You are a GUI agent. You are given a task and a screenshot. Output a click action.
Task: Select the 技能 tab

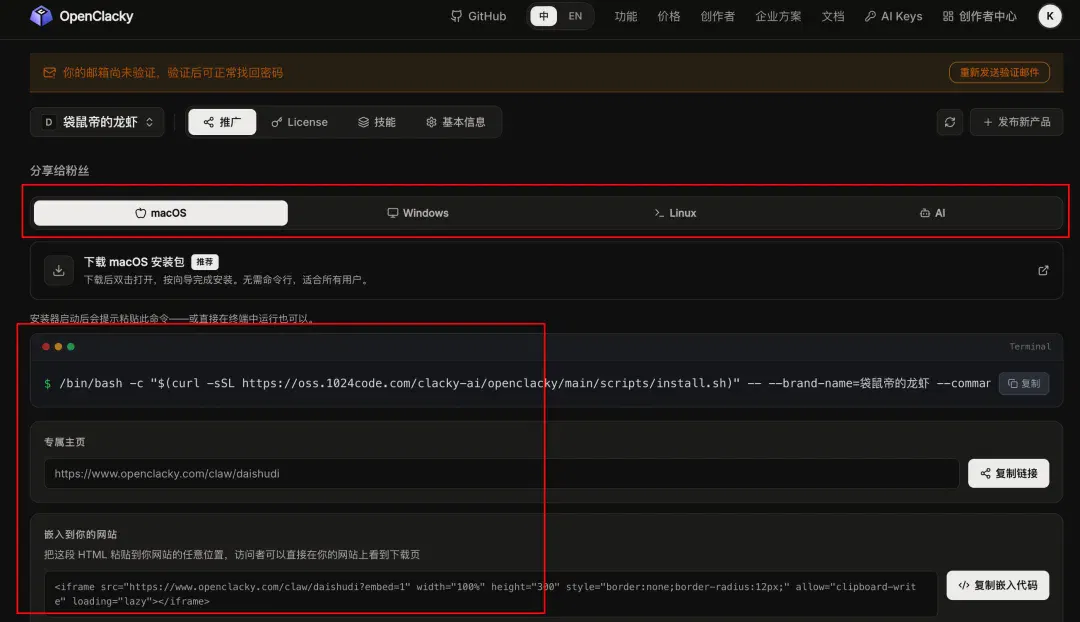[377, 122]
